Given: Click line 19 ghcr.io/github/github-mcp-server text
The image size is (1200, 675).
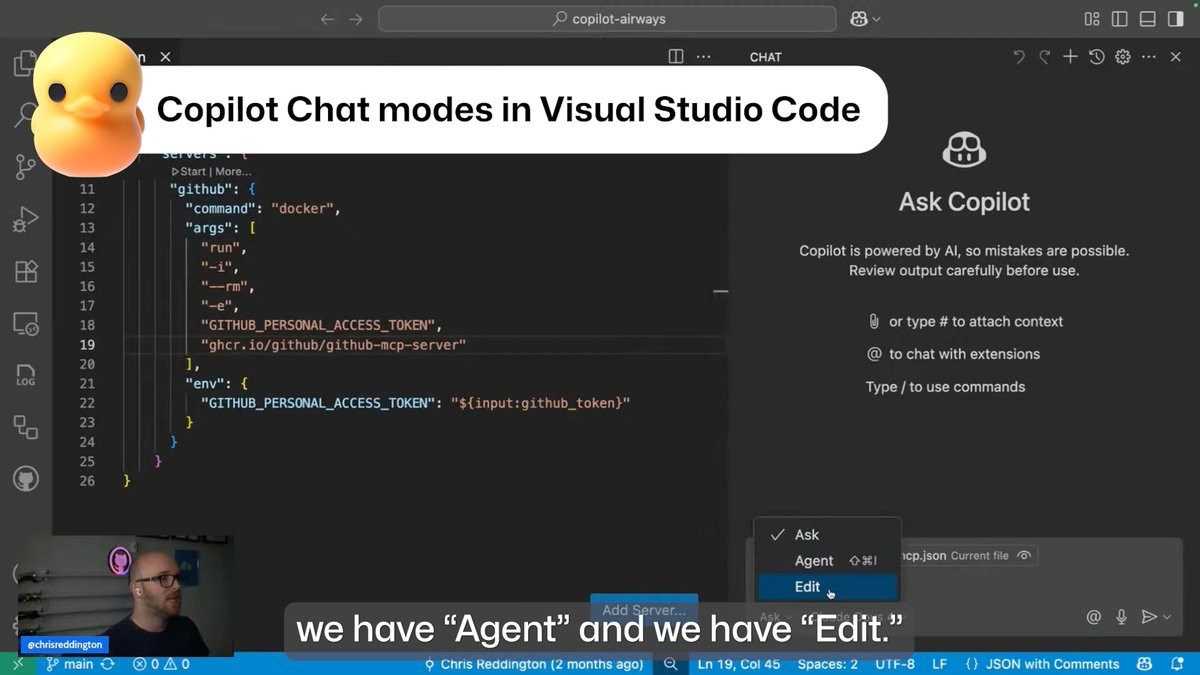Looking at the screenshot, I should point(334,345).
